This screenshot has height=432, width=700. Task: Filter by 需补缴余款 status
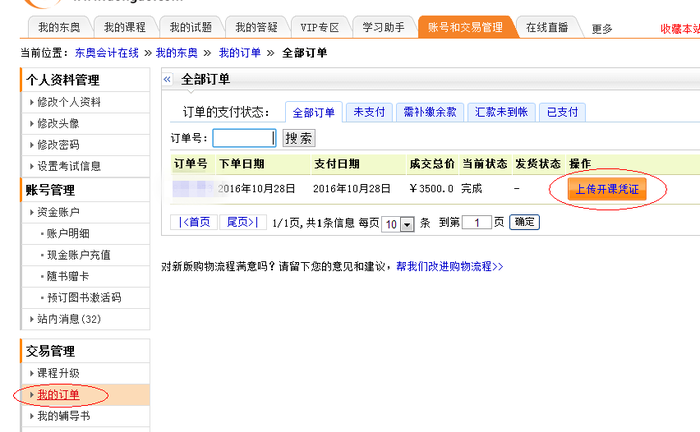point(428,112)
